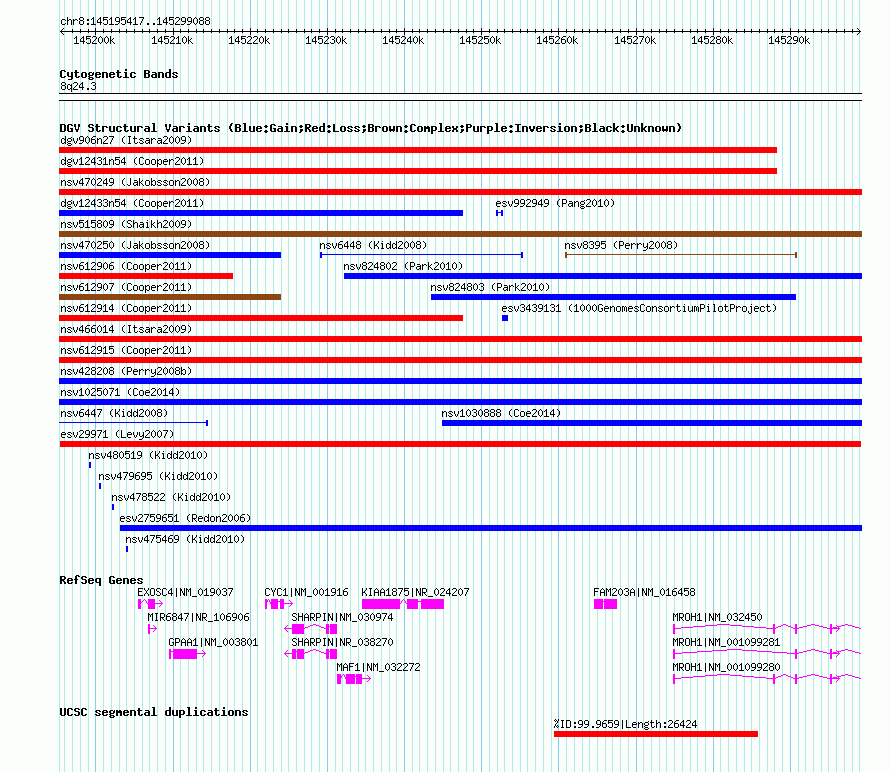Select the segmental duplication red bar
This screenshot has width=890, height=772.
click(656, 734)
